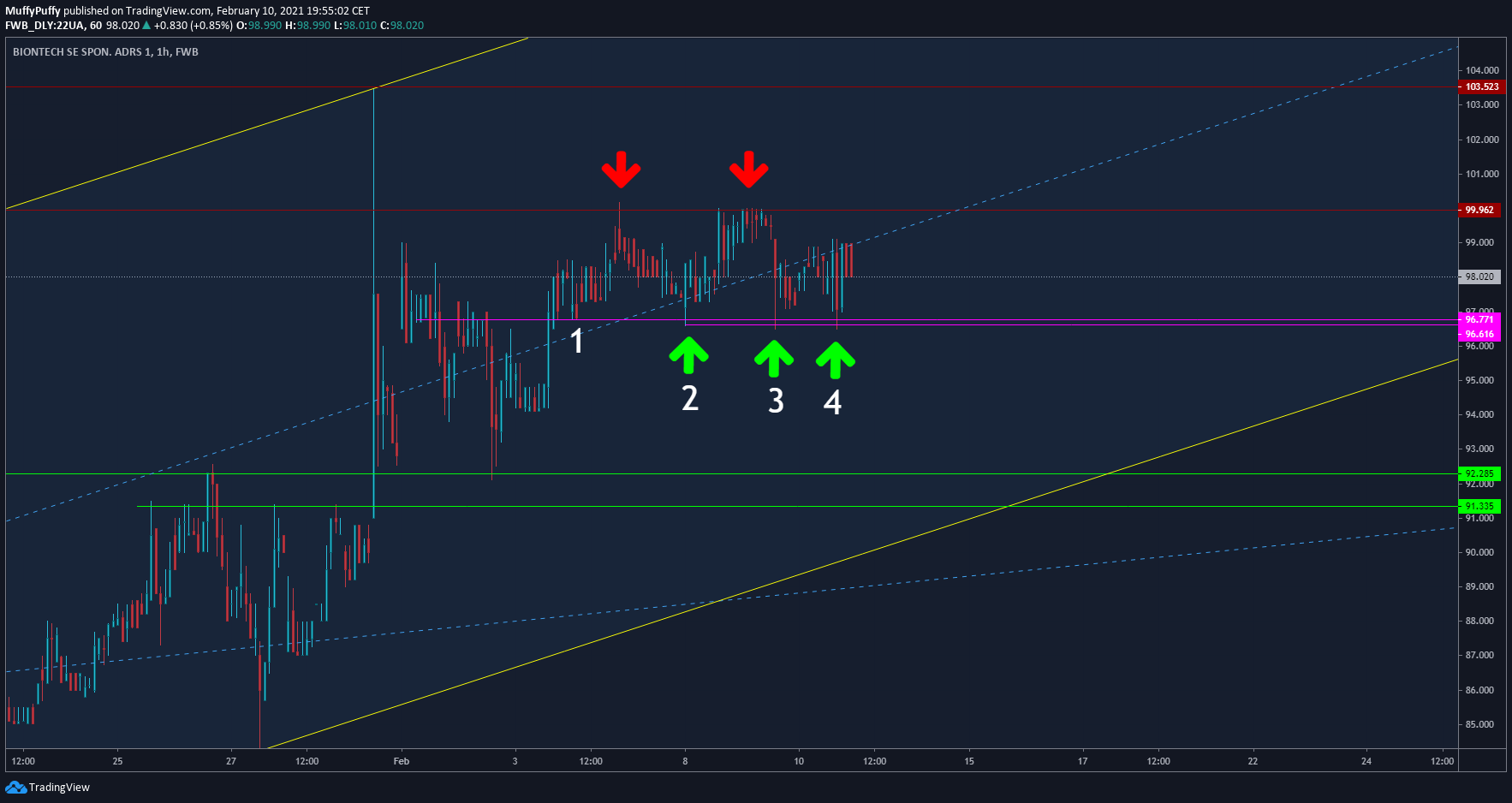Click the 99.000 price axis tick

1479,242
